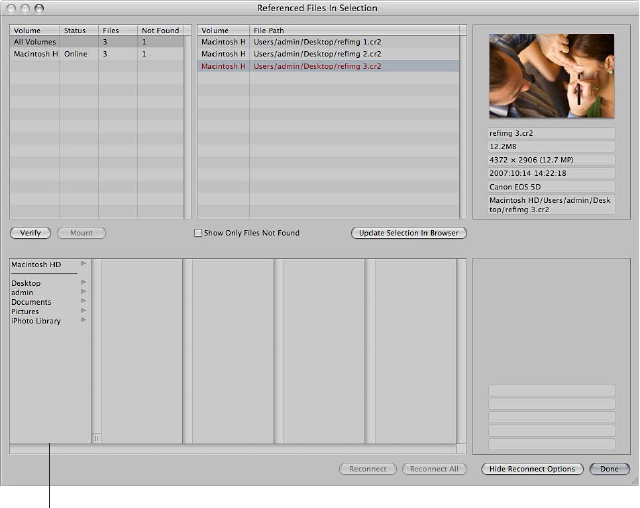This screenshot has height=508, width=640.
Task: Expand the iPhoto Library arrow
Action: 83,320
